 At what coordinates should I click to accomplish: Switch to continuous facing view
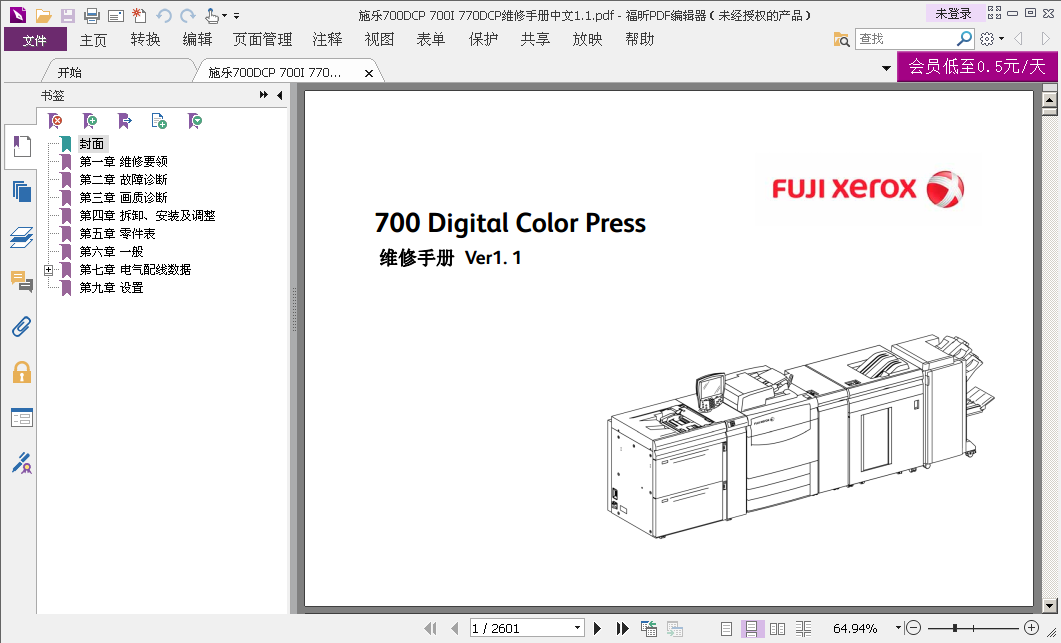803,629
